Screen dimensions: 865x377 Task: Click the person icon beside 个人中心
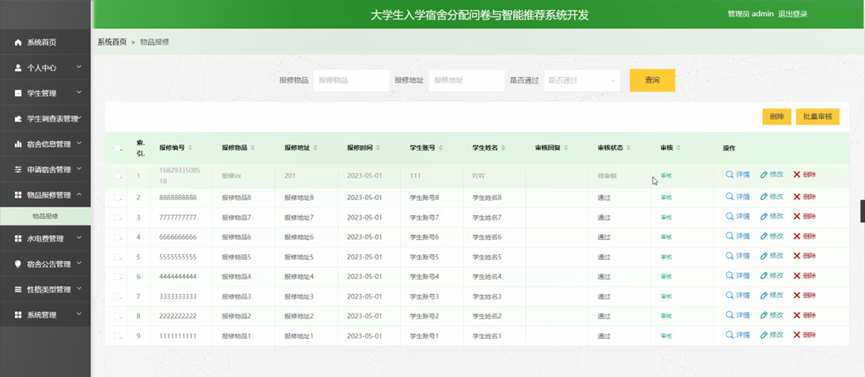point(18,68)
